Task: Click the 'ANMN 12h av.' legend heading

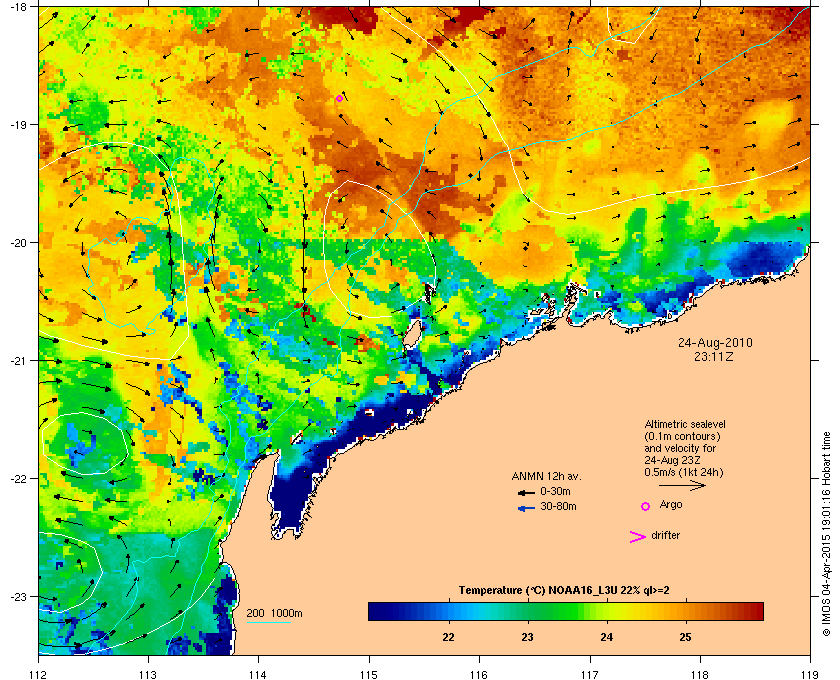Action: click(546, 476)
